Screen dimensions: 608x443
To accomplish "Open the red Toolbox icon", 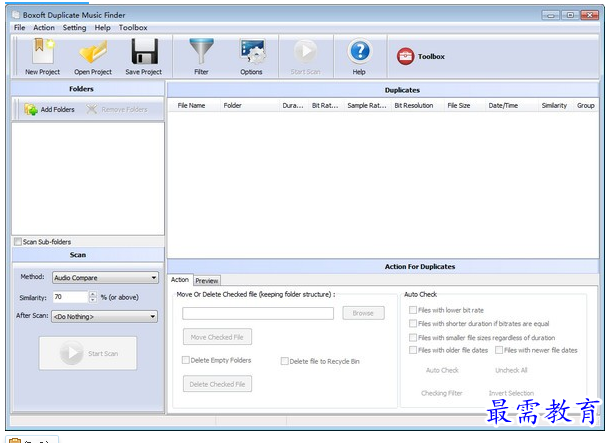I will [x=405, y=57].
